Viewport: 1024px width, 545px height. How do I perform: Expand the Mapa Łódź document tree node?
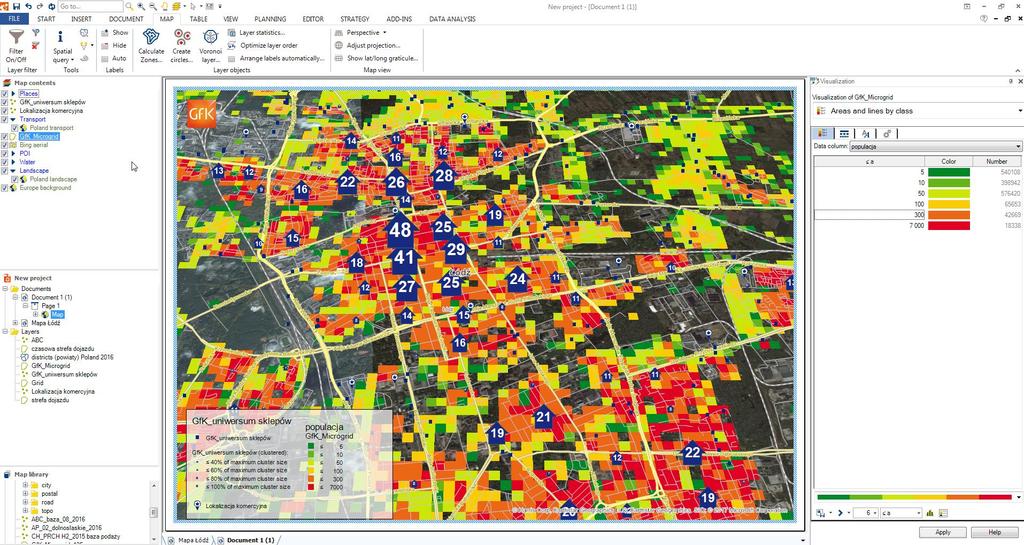click(16, 323)
